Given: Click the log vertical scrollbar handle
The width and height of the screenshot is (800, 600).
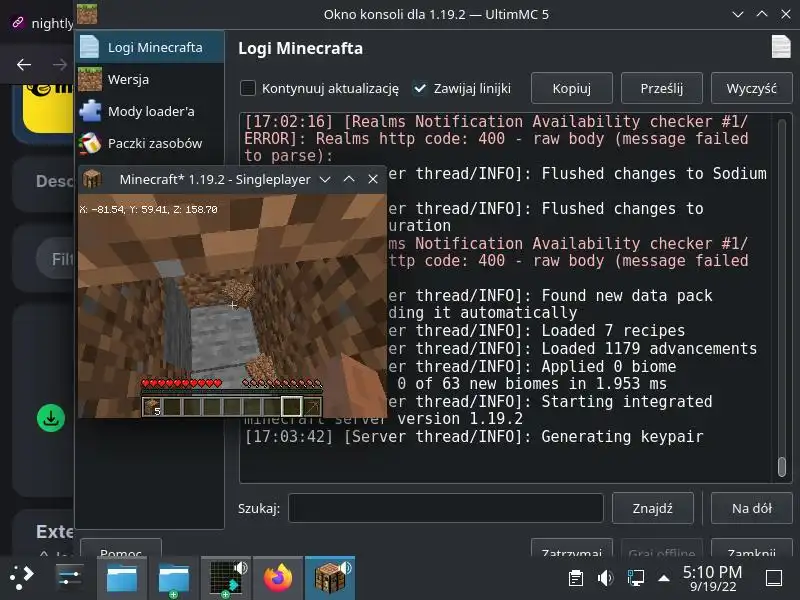Looking at the screenshot, I should click(782, 467).
